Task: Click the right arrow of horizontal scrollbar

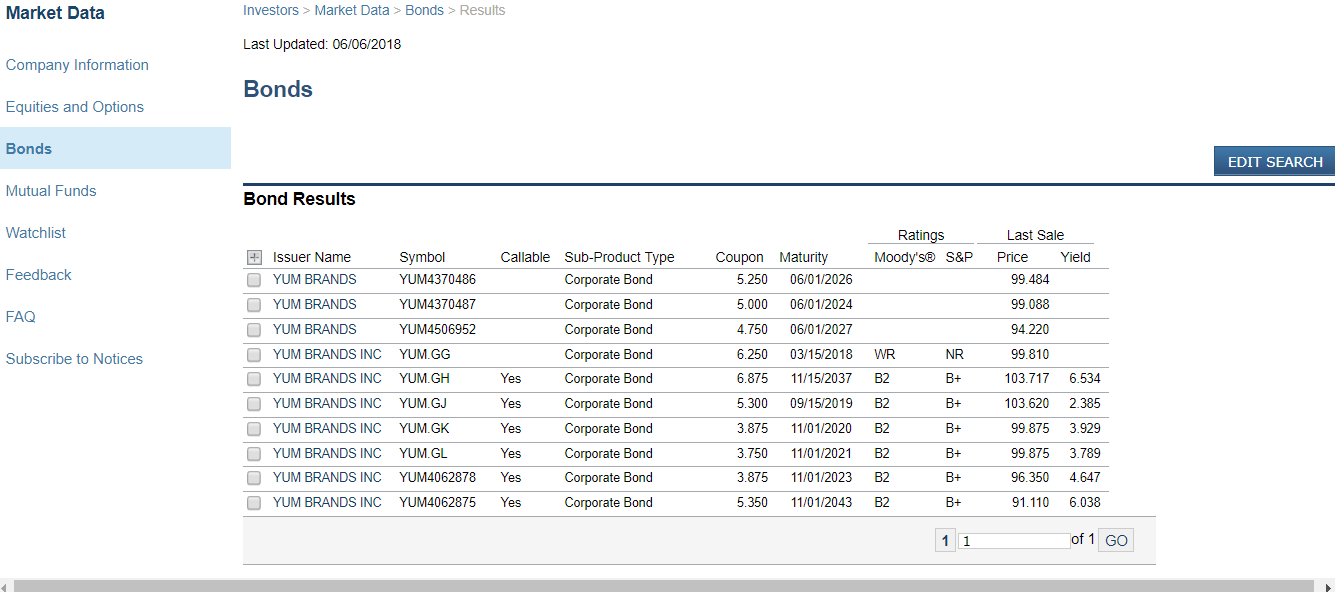Action: point(1327,586)
